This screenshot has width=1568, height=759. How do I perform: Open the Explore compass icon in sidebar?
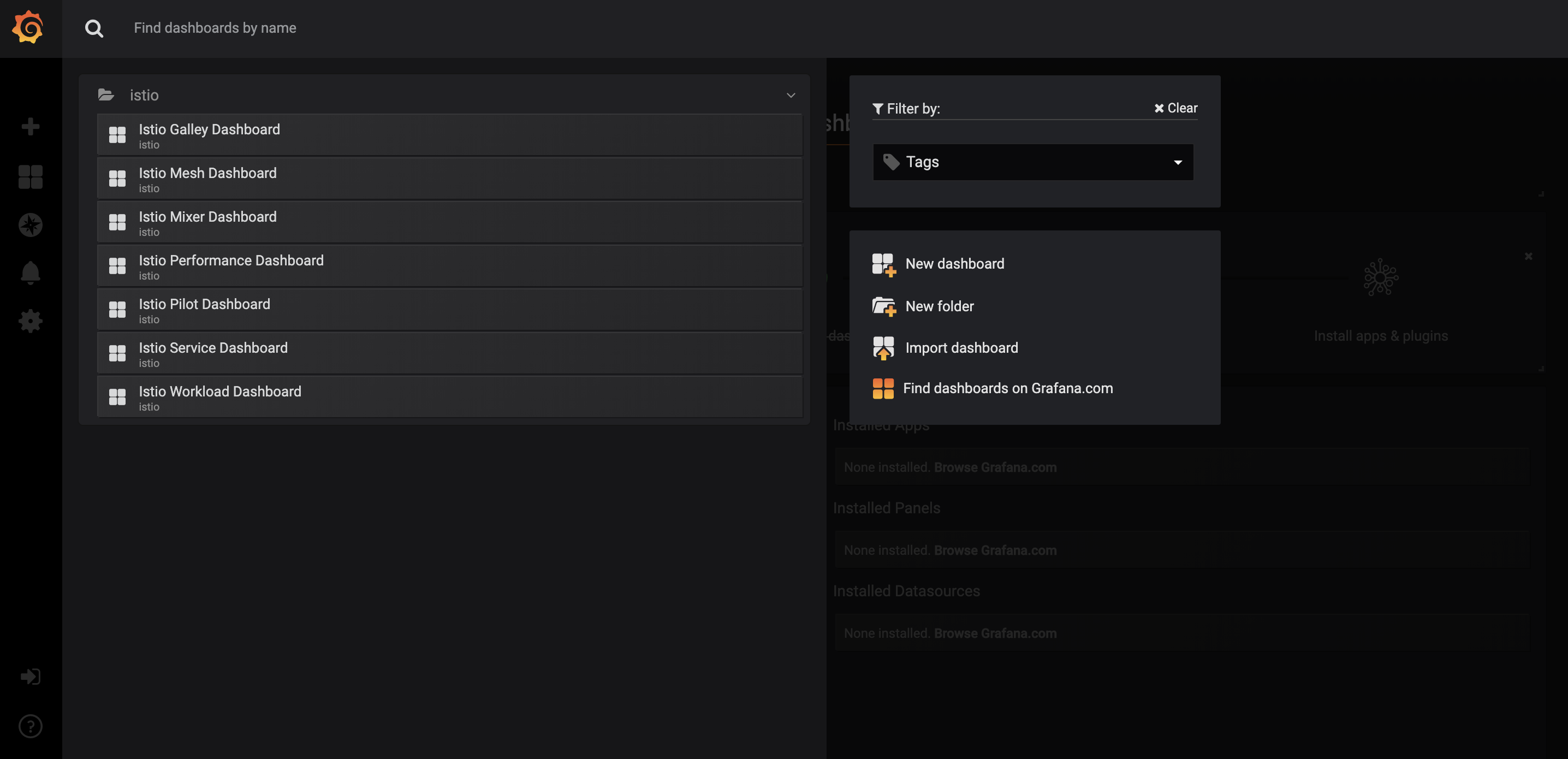(x=31, y=224)
